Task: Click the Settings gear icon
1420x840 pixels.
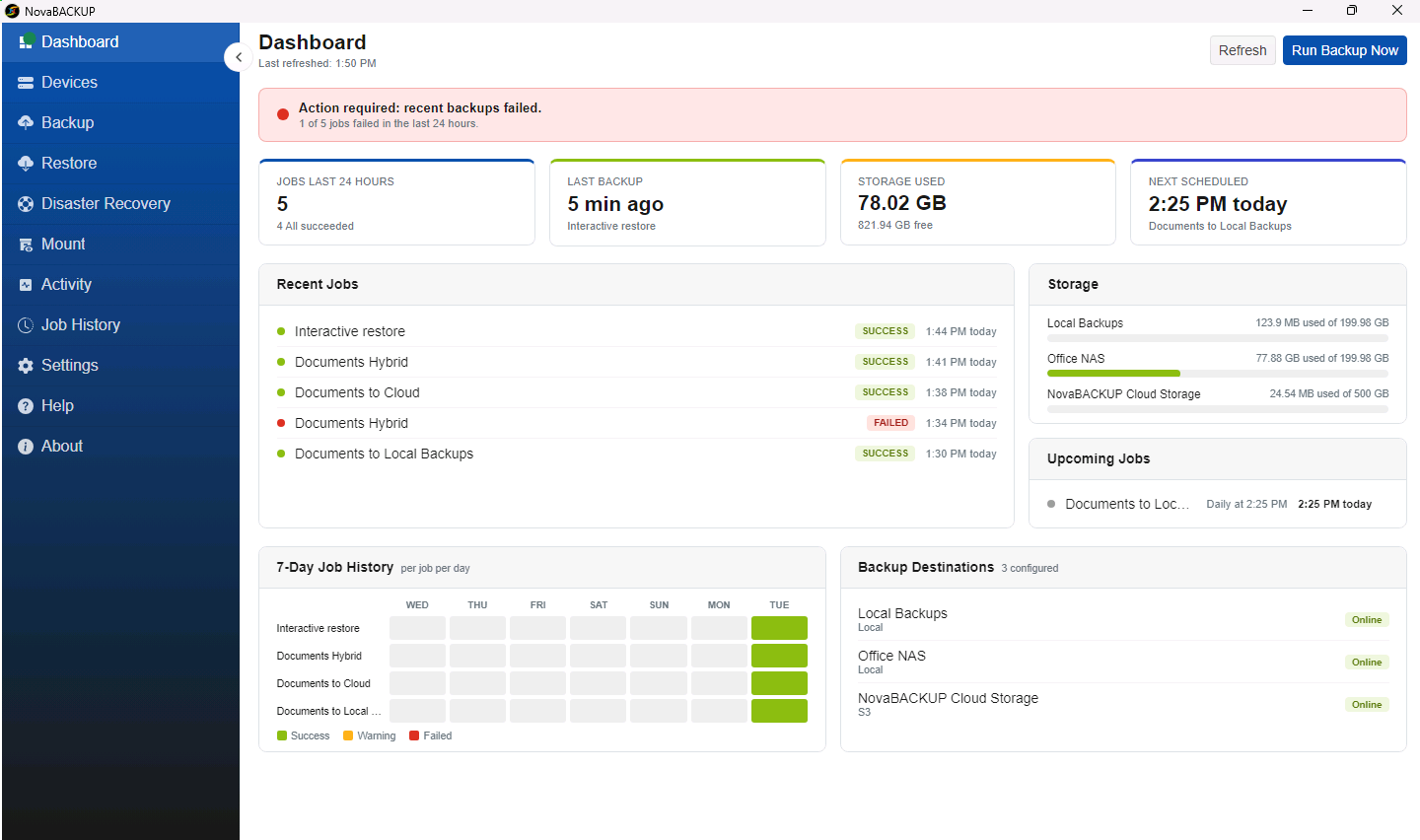Action: pyautogui.click(x=26, y=366)
